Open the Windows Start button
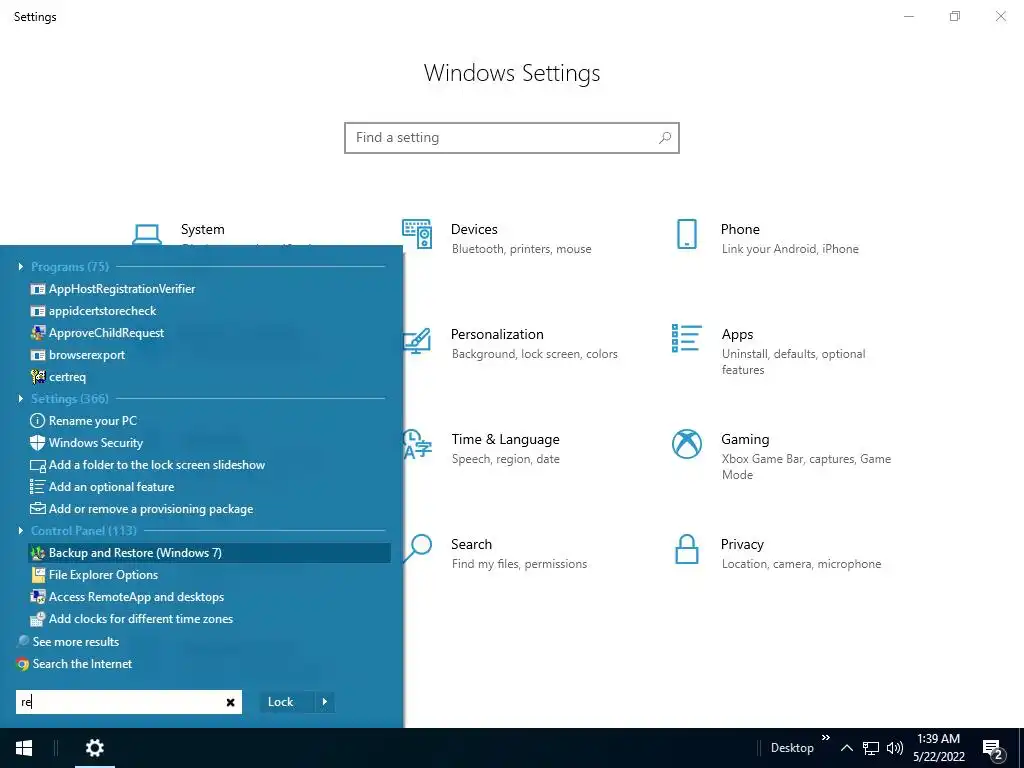 [x=24, y=748]
